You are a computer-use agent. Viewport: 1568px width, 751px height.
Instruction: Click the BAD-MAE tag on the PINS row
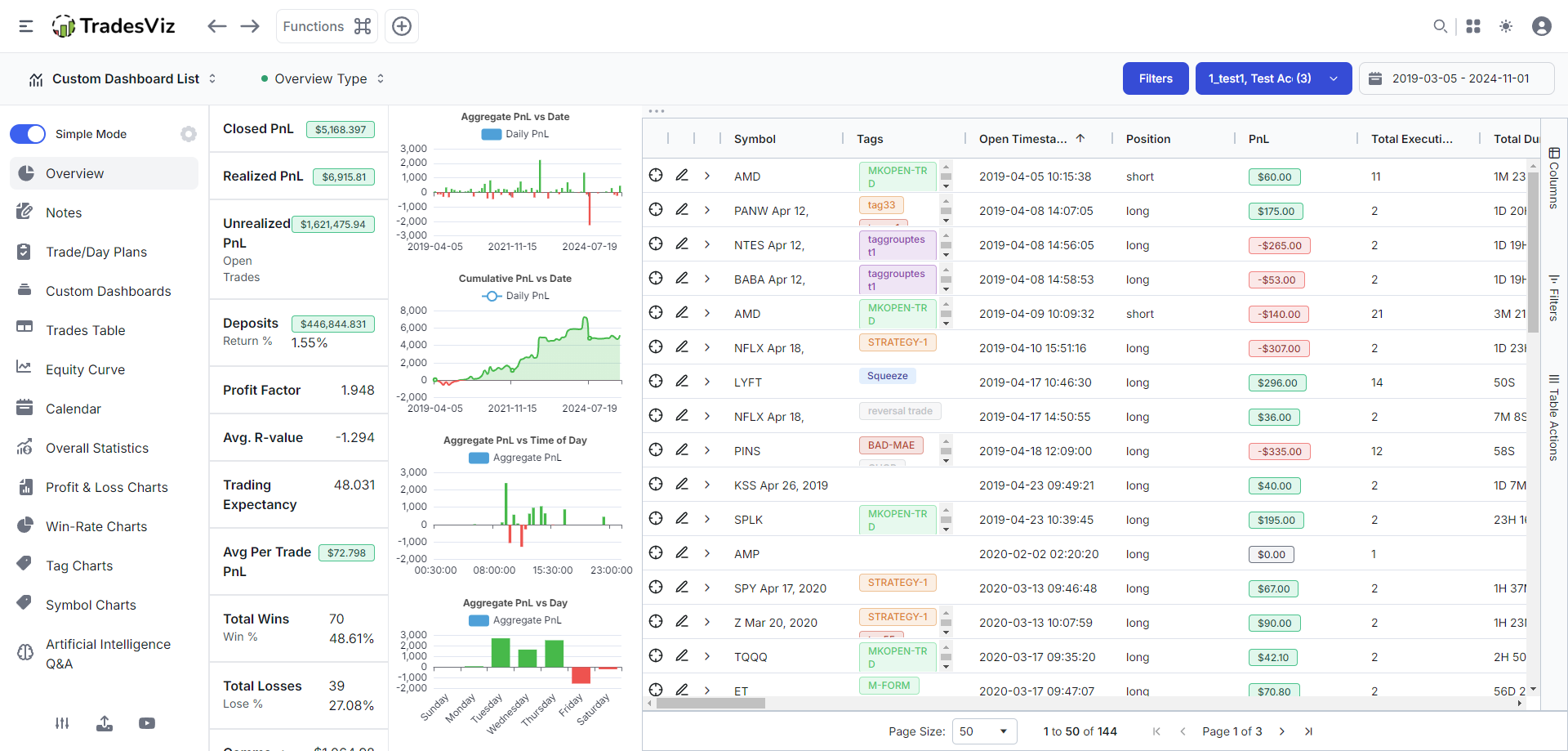(891, 445)
